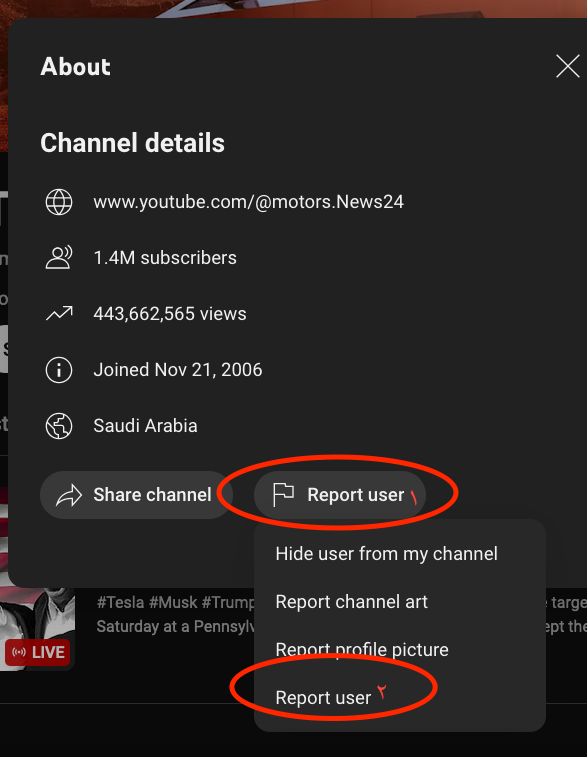Close the About dialog with the X
Image resolution: width=587 pixels, height=757 pixels.
[567, 66]
